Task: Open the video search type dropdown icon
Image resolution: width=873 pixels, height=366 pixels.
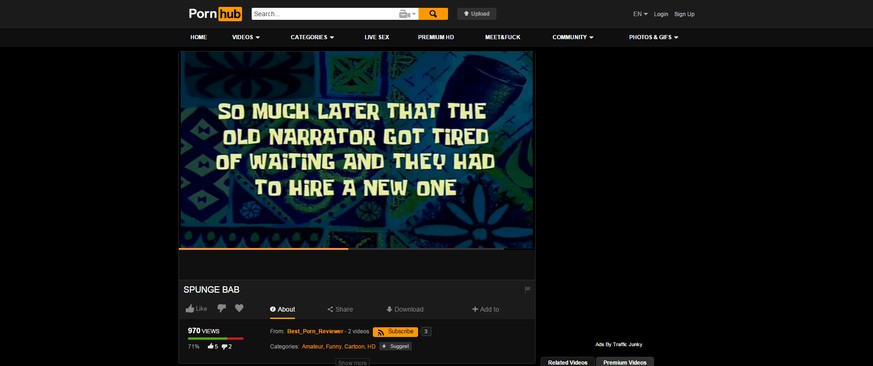Action: (408, 14)
